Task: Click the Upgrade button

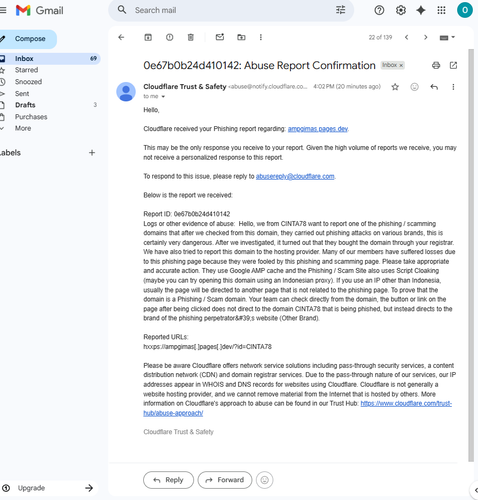Action: tap(49, 488)
